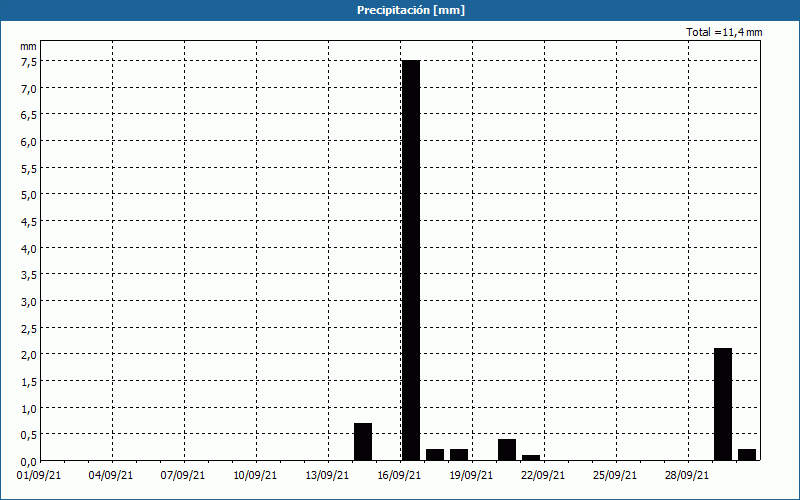Viewport: 800px width, 500px height.
Task: Click the x-axis label 28/09/21
Action: (x=687, y=475)
